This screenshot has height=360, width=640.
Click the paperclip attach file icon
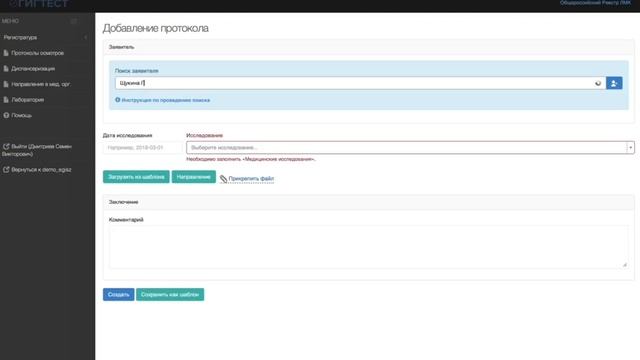[223, 179]
